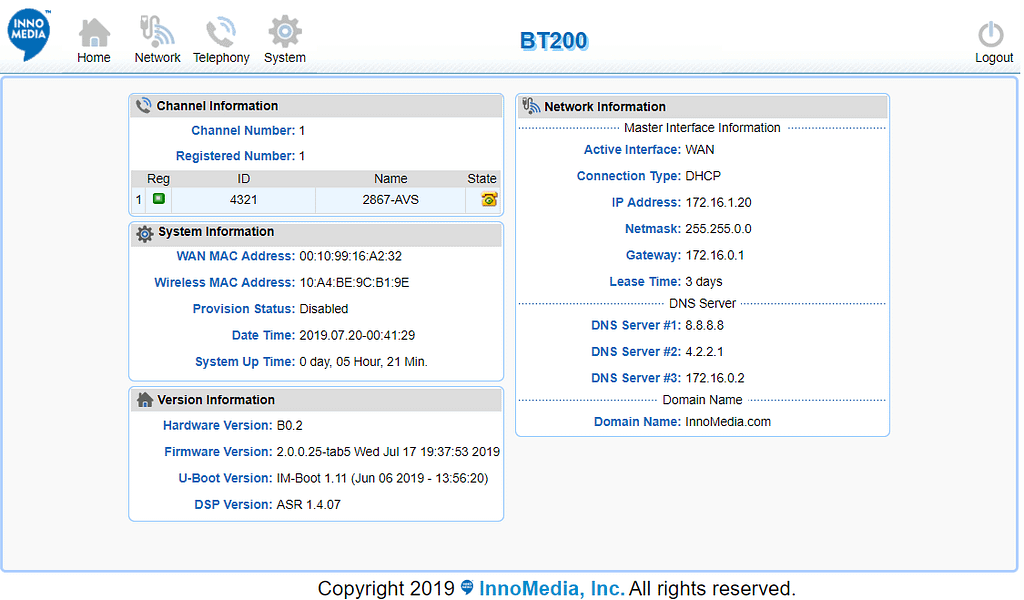
Task: Click DSP Version value ASR 1.4.07
Action: [x=308, y=505]
